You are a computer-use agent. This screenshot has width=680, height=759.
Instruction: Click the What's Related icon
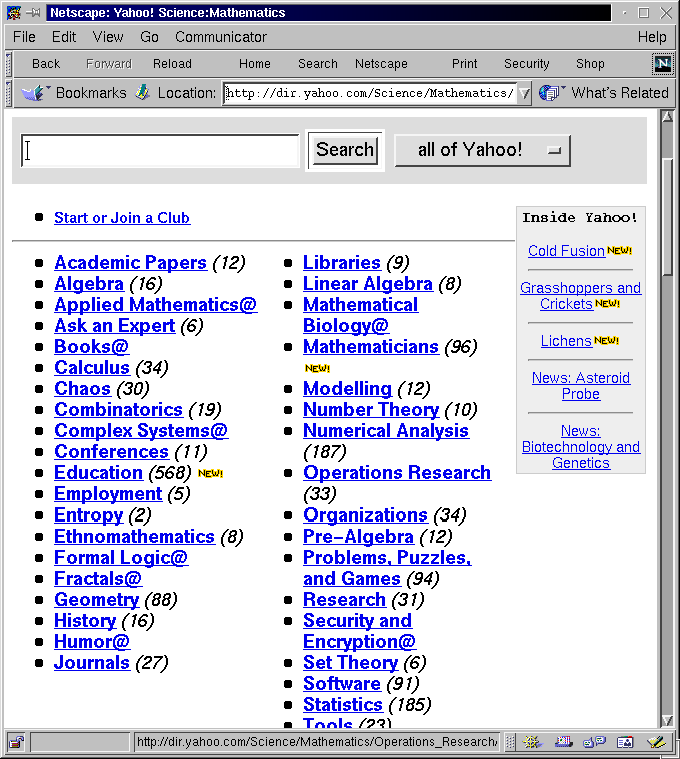coord(550,92)
